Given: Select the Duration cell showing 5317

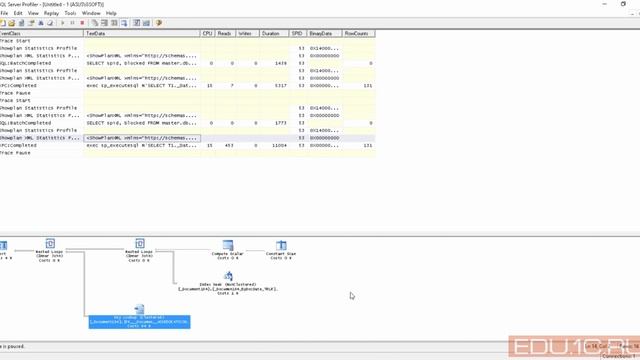Looking at the screenshot, I should (273, 86).
